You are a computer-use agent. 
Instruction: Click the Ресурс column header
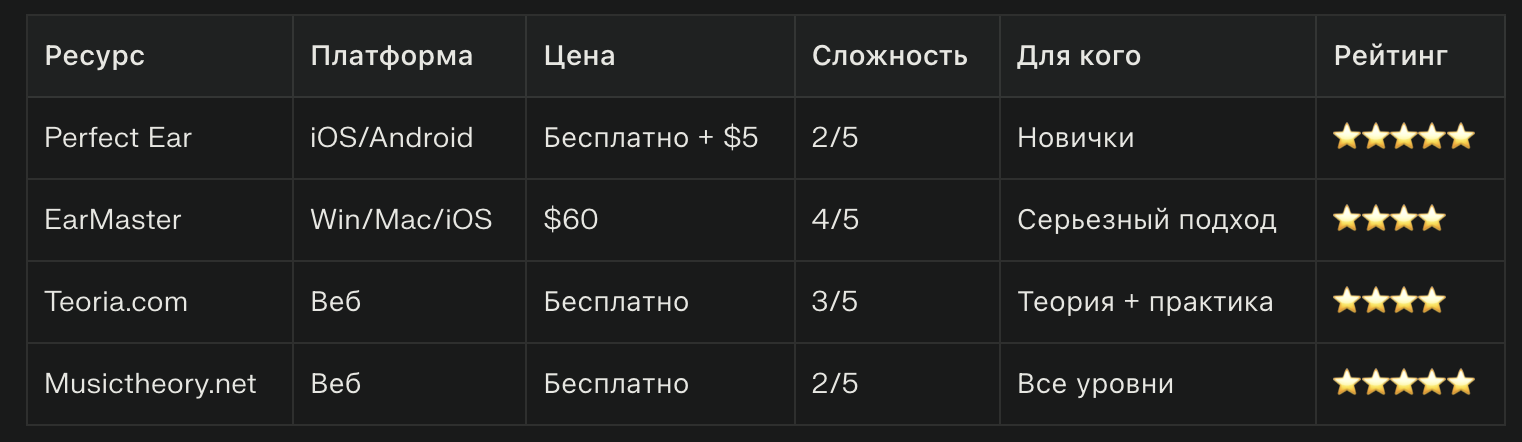[x=95, y=56]
